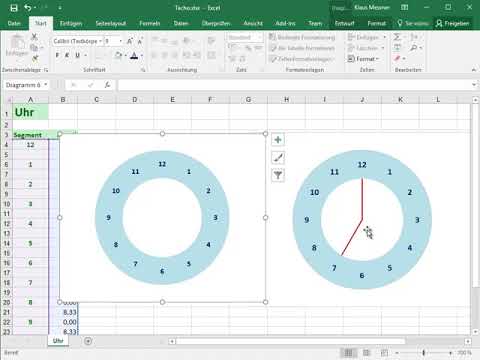480x360 pixels.
Task: Click the Copy icon in clipboard group
Action: click(34, 48)
